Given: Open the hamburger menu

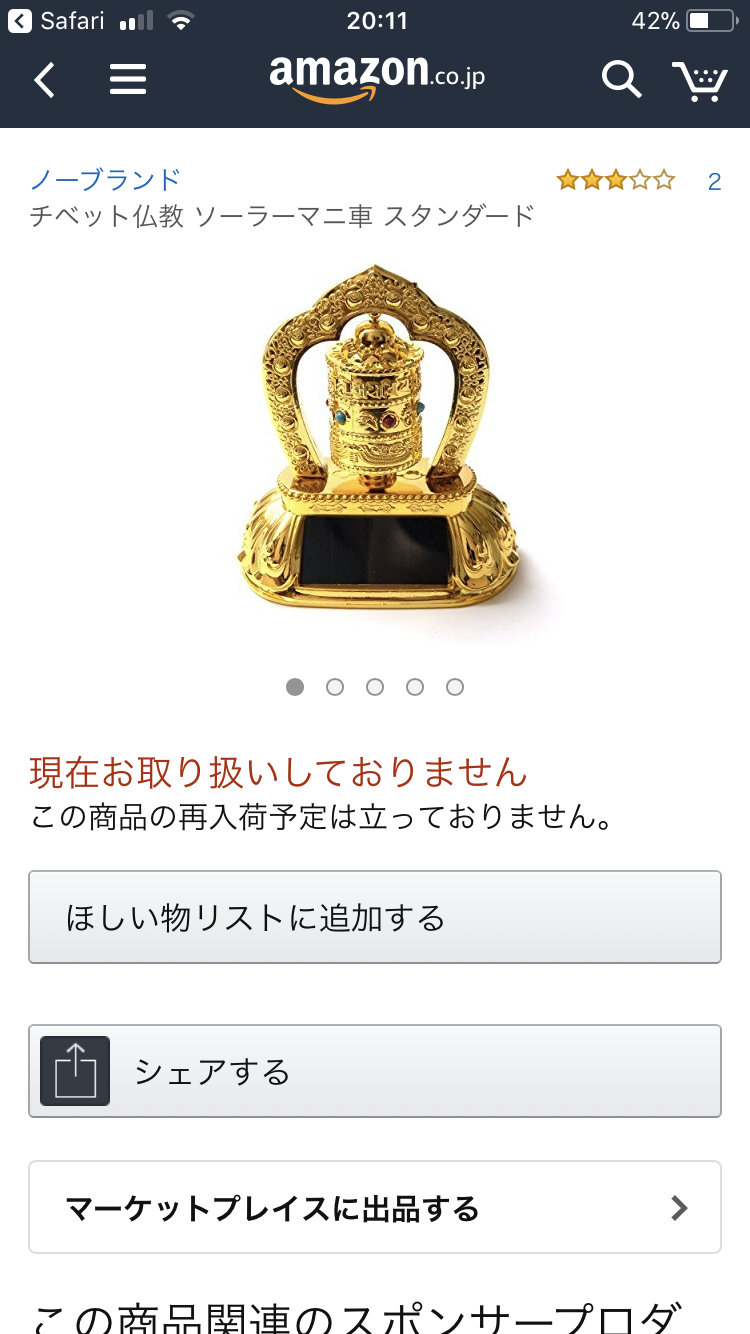Looking at the screenshot, I should pyautogui.click(x=128, y=79).
